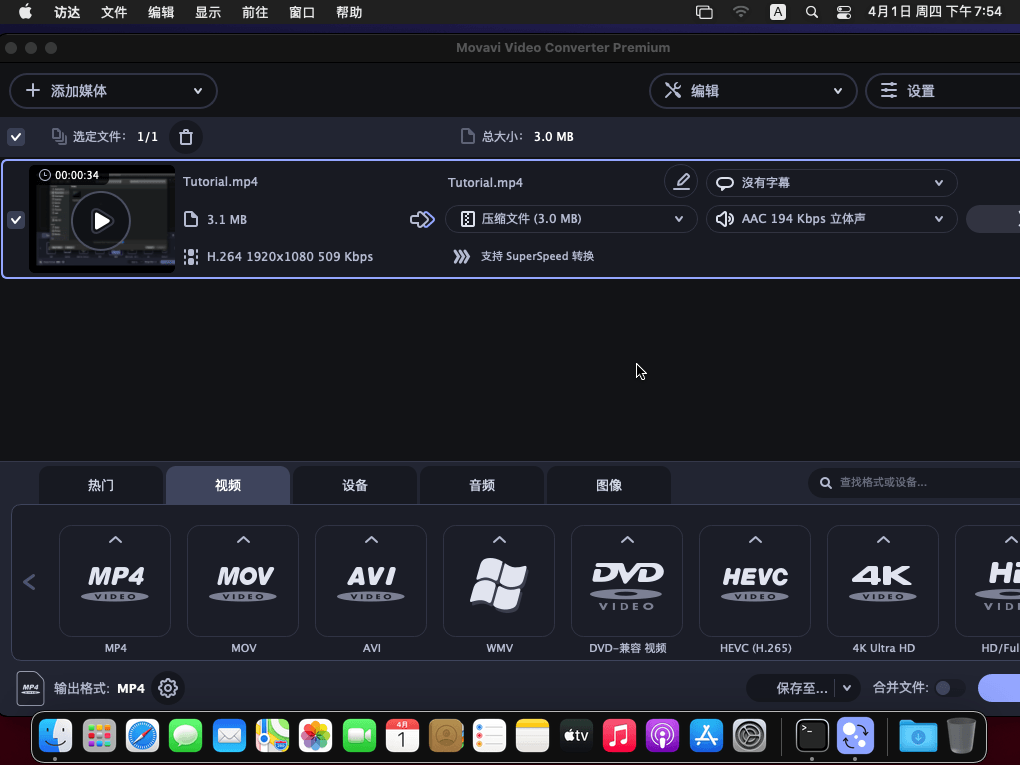Expand MP4 format presets chevron
The image size is (1020, 765).
(115, 540)
